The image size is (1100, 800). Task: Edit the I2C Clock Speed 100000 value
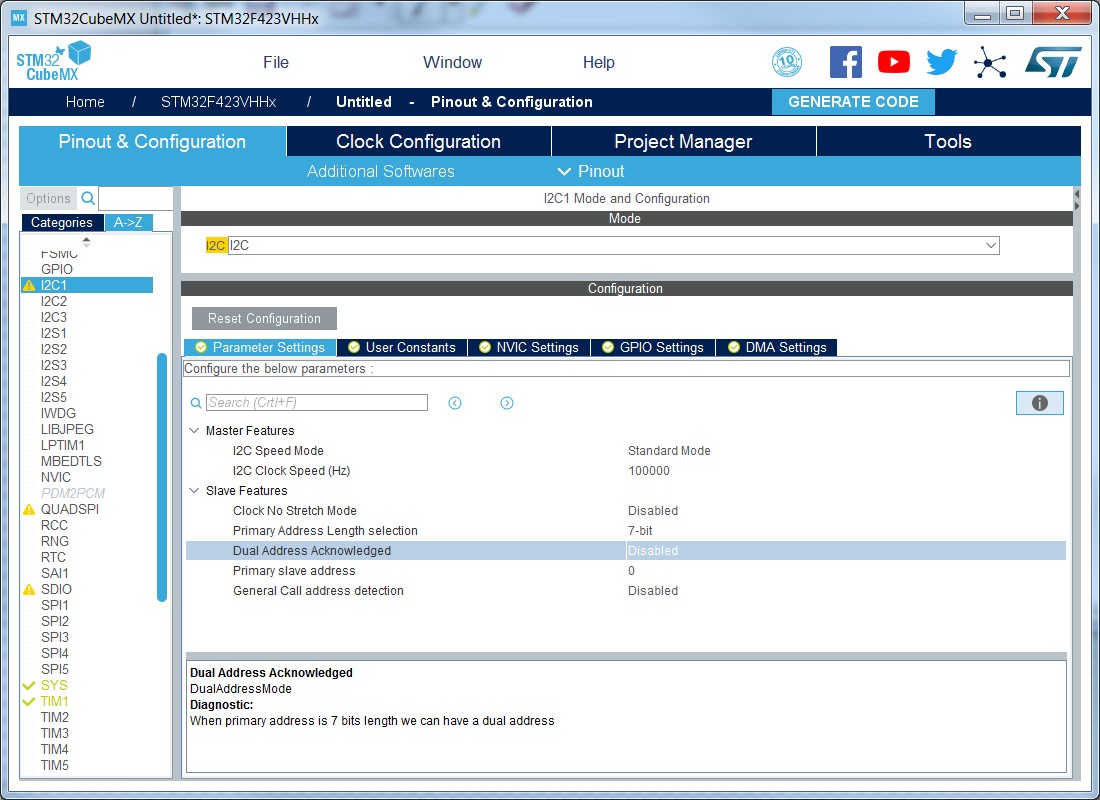pos(649,471)
